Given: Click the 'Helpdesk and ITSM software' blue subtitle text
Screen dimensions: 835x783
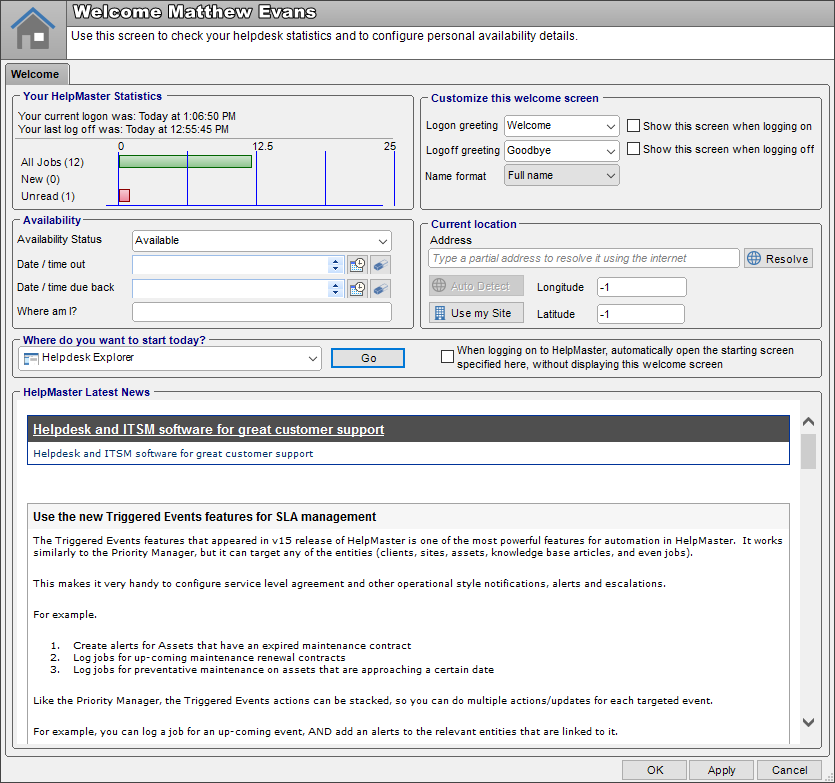Looking at the screenshot, I should [x=173, y=453].
